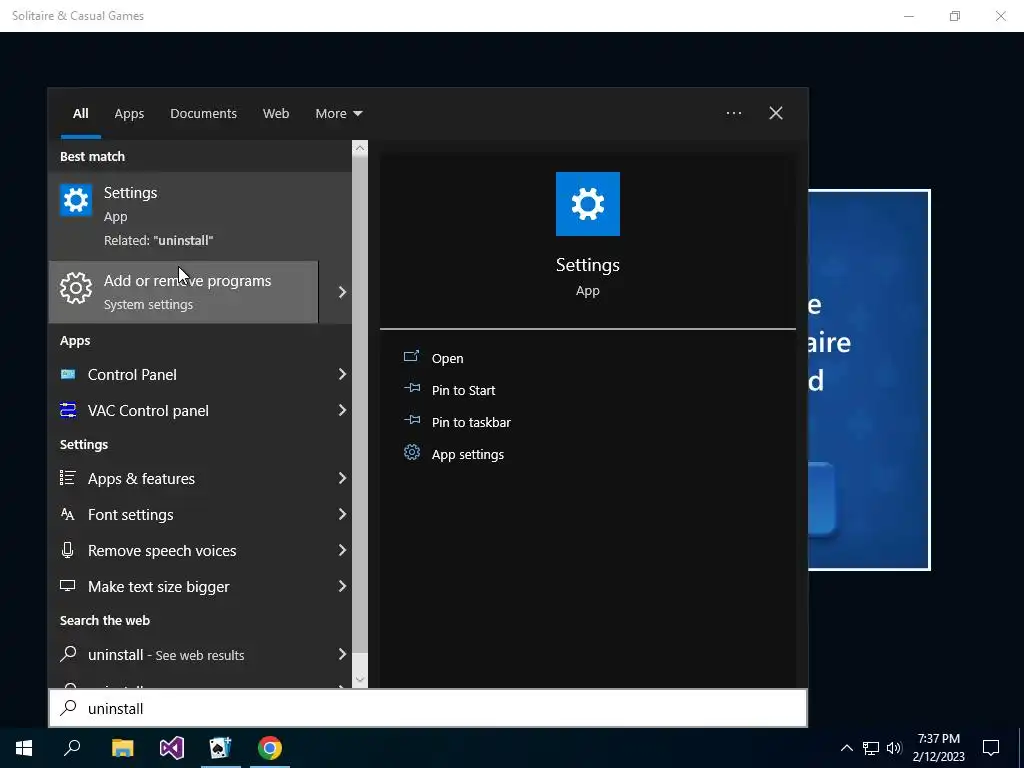Open the Windows Start button
Image resolution: width=1024 pixels, height=768 pixels.
tap(24, 748)
